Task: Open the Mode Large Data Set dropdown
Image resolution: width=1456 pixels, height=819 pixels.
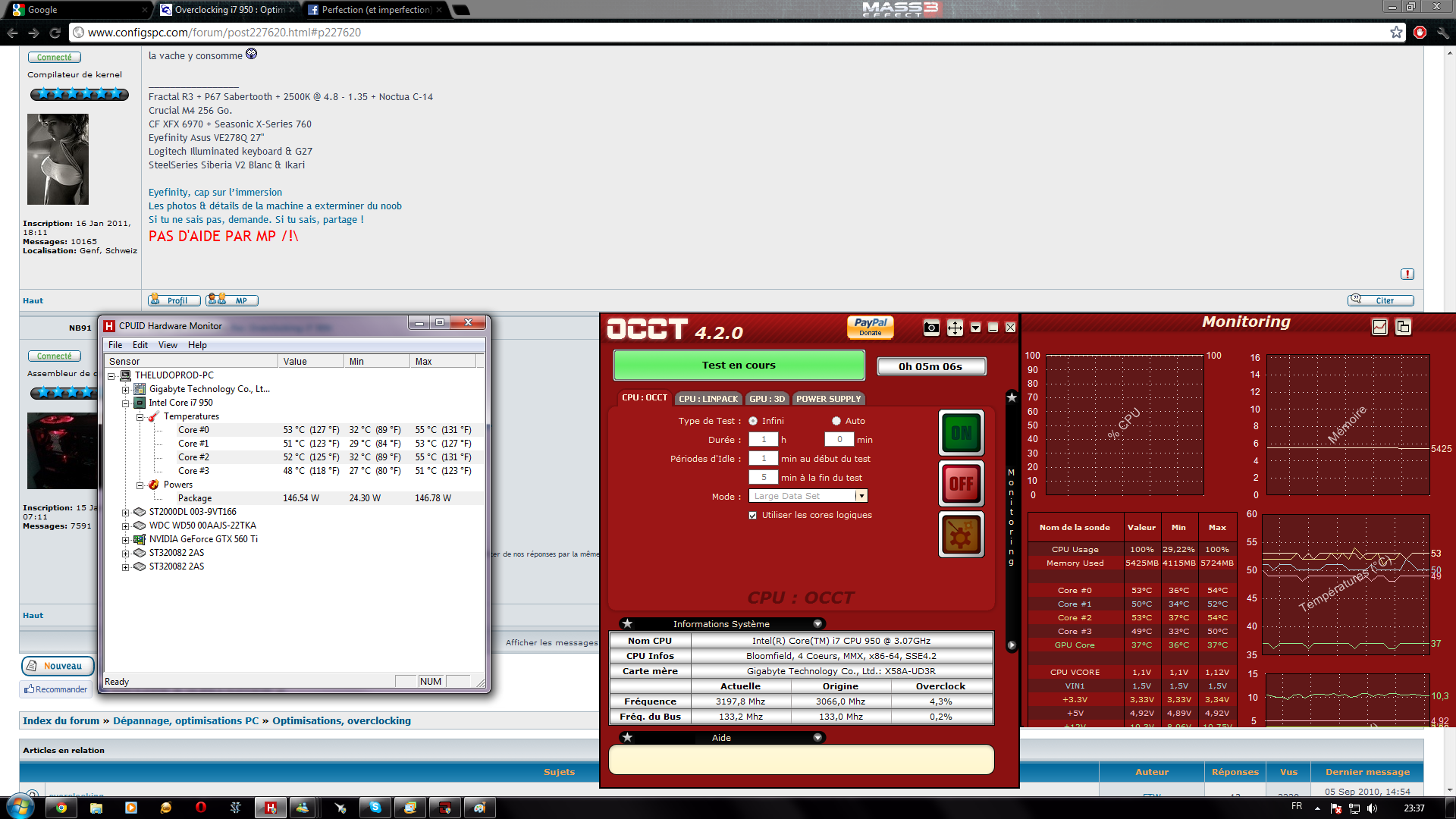Action: pos(861,496)
